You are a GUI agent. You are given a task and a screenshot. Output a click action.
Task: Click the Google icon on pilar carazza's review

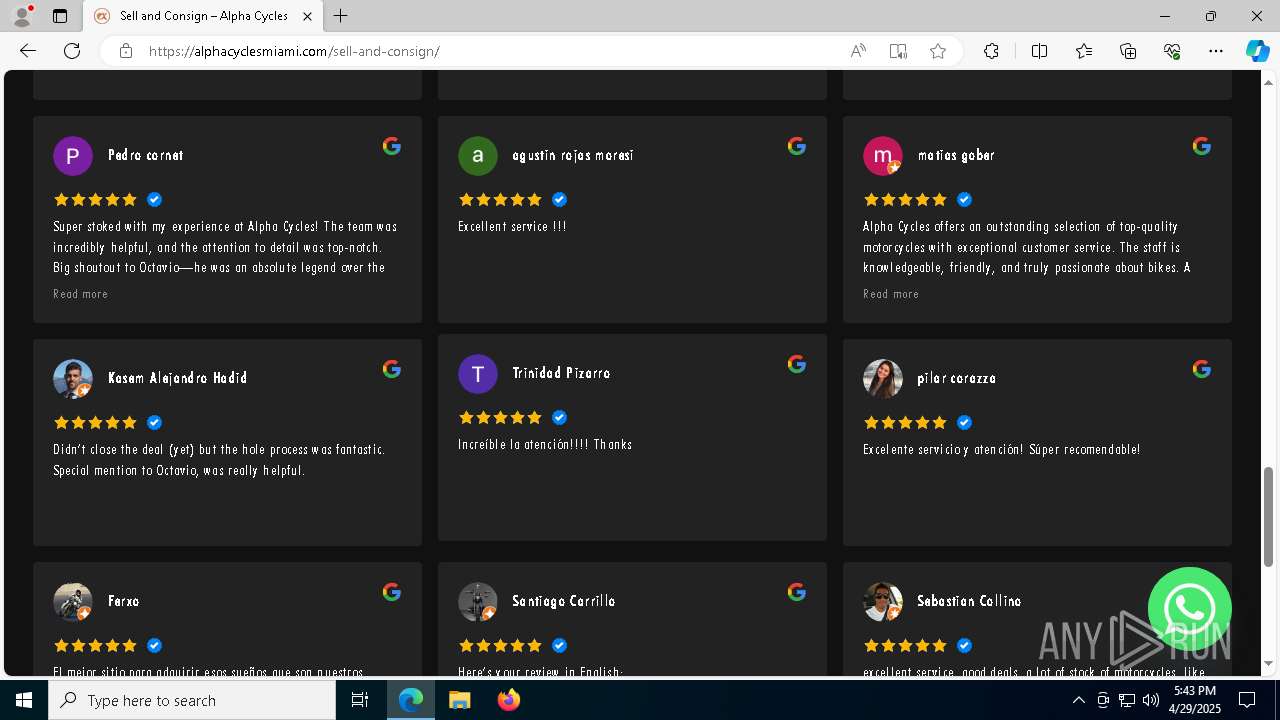coord(1202,369)
